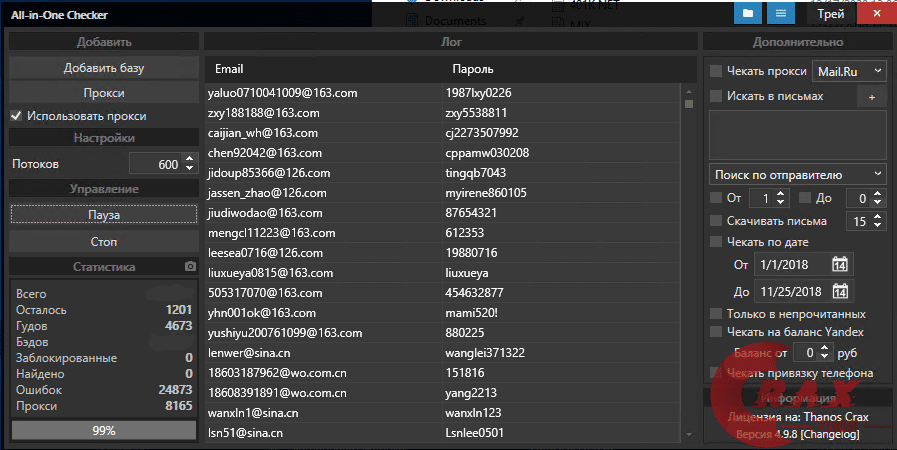Select row lenwer@sina.cn

tap(442, 353)
